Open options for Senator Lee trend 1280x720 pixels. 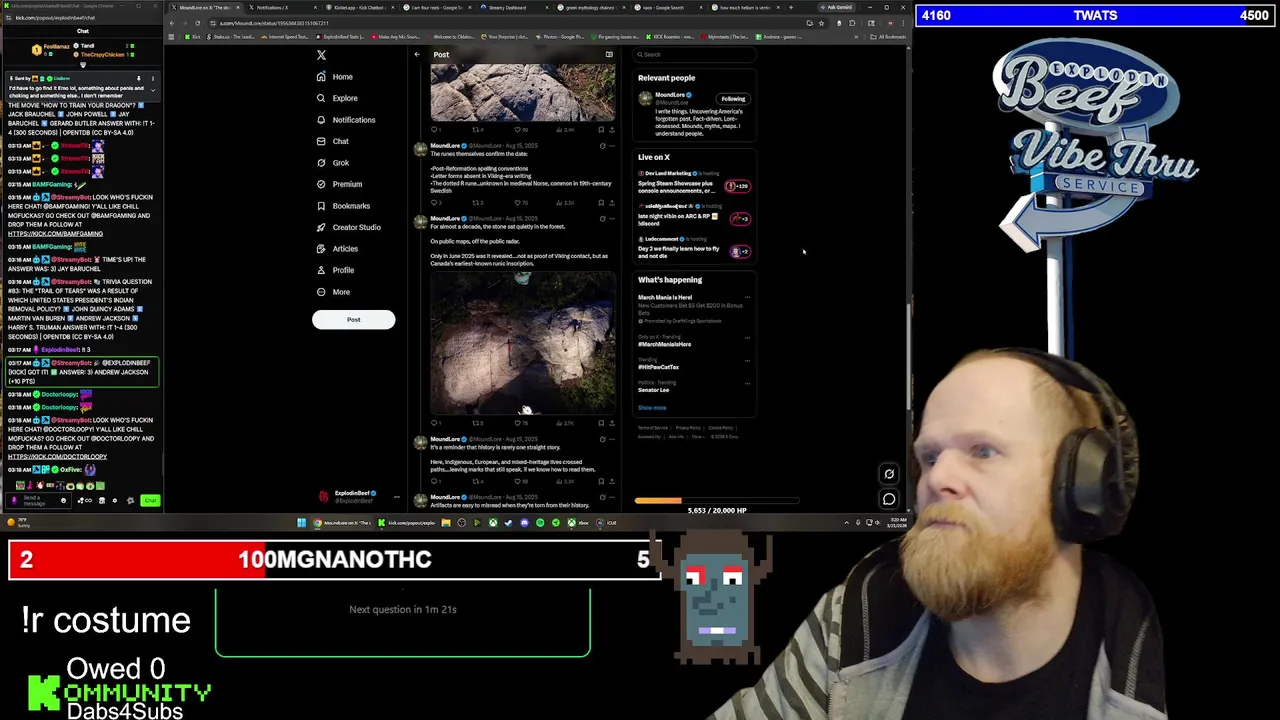pos(747,384)
